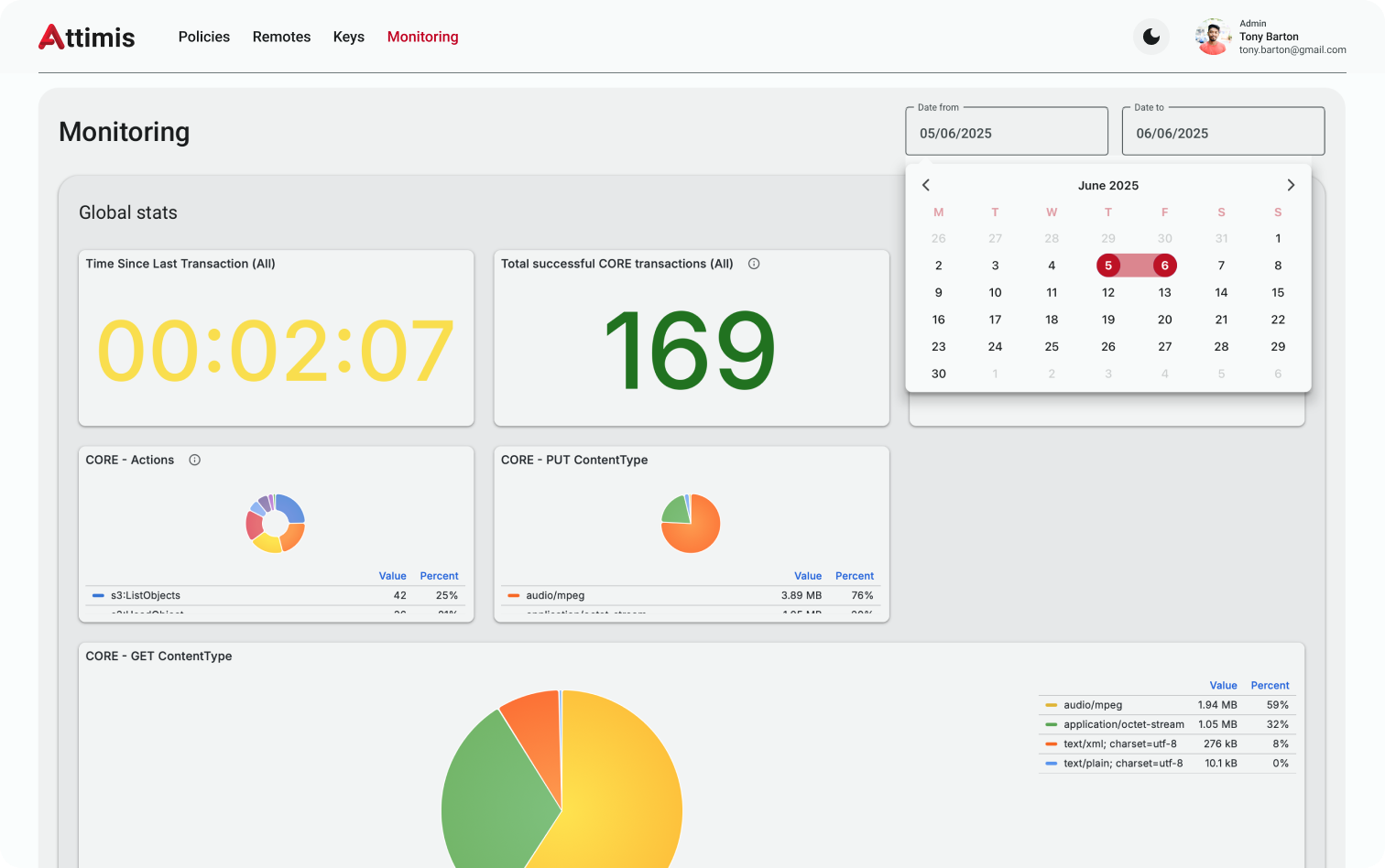Screen dimensions: 1385x868
Task: Open the Date to picker field
Action: (1222, 133)
